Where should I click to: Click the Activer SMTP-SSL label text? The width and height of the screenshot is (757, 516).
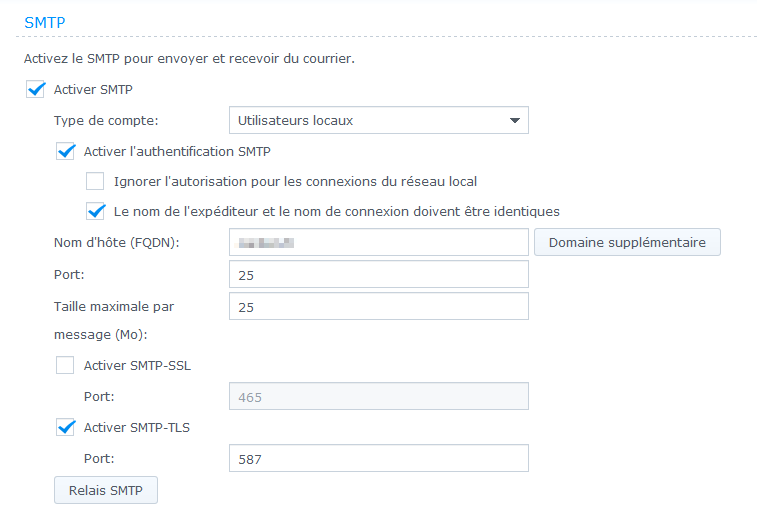[x=137, y=365]
